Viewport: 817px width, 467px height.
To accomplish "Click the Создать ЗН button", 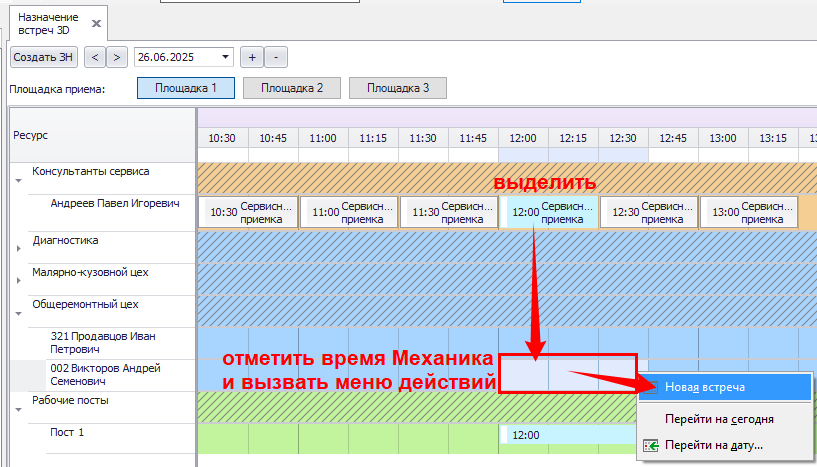I will pyautogui.click(x=44, y=57).
